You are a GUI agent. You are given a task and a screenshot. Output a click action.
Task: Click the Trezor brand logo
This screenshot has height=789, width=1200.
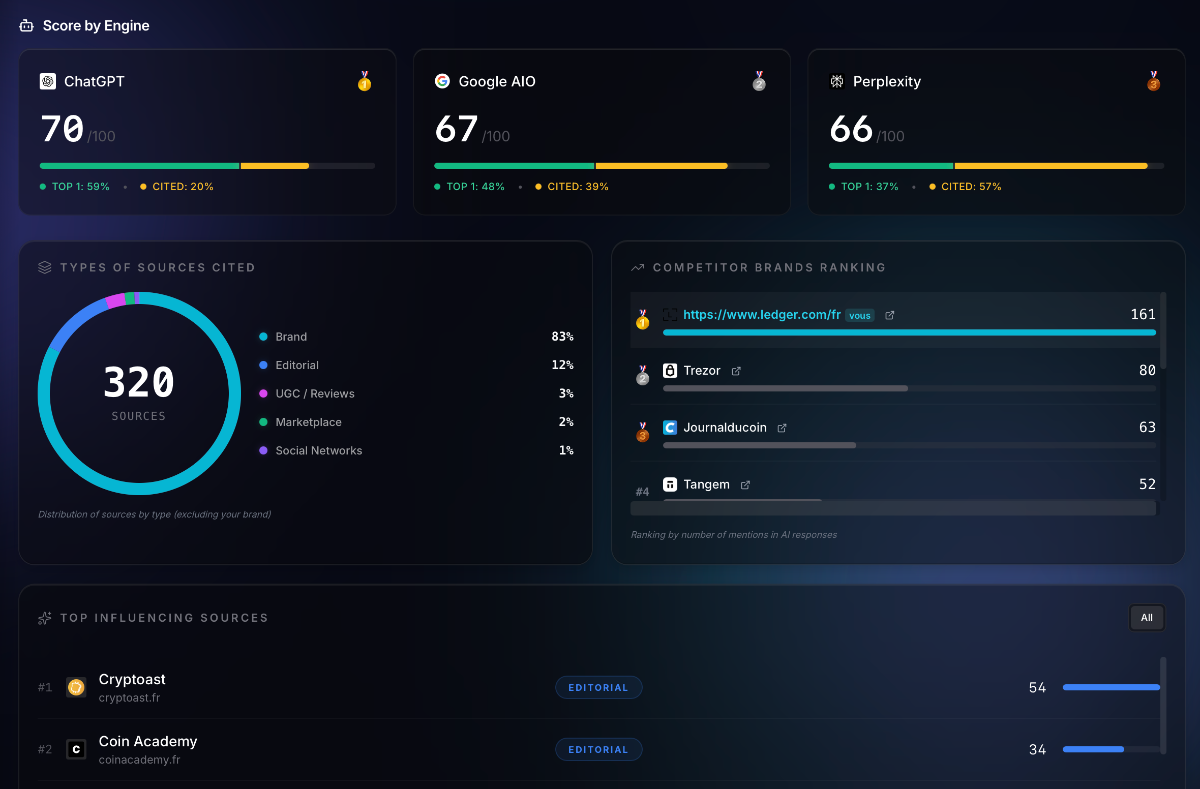[670, 371]
